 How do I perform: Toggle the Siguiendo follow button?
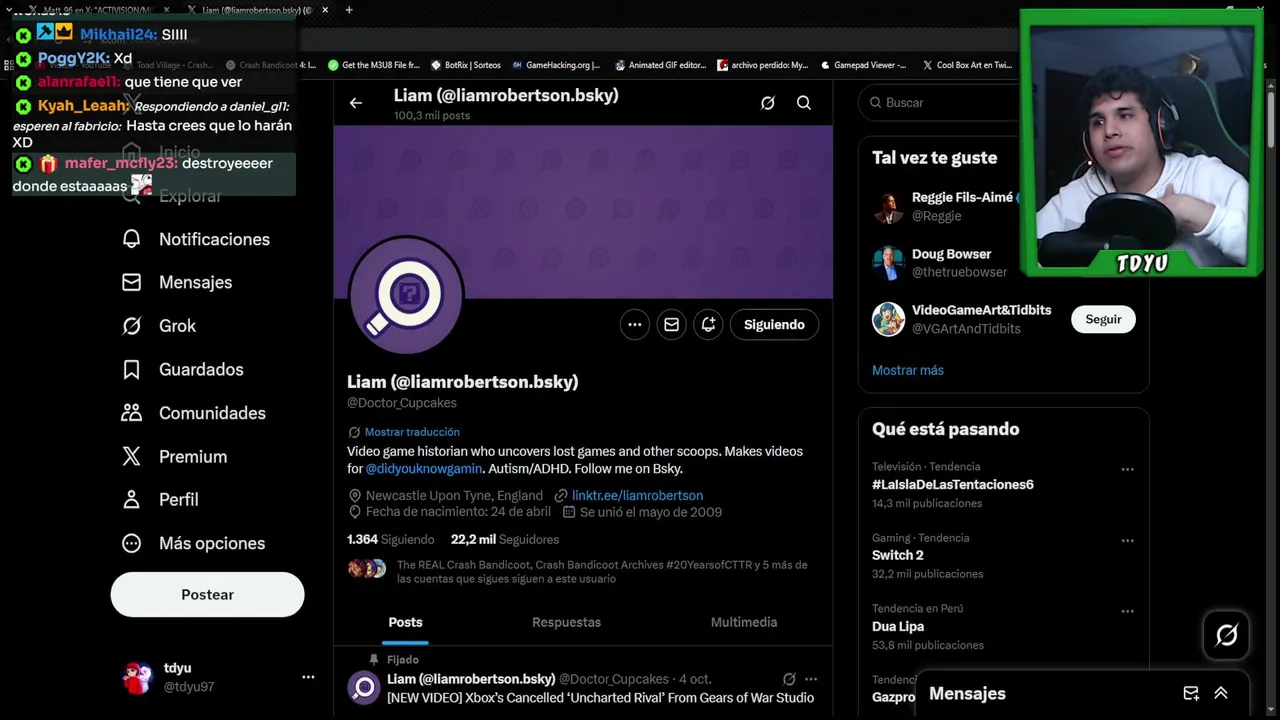click(774, 325)
